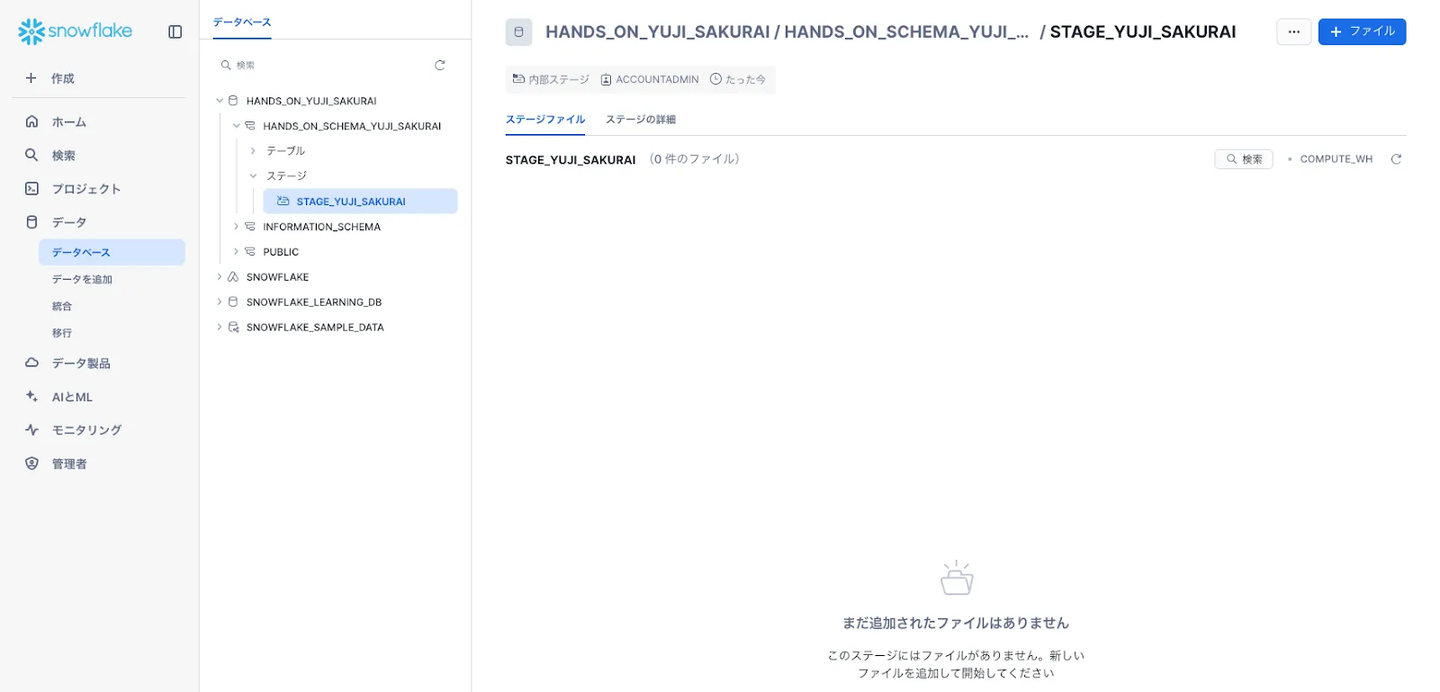Click the STAGE_YUJI_SAKURAI breadcrumb title

coord(1143,32)
